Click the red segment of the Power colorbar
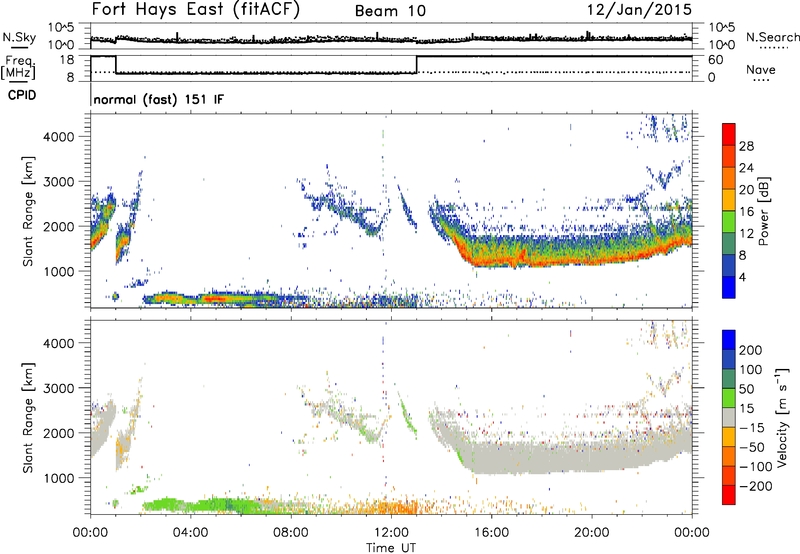The width and height of the screenshot is (800, 554). [x=729, y=135]
